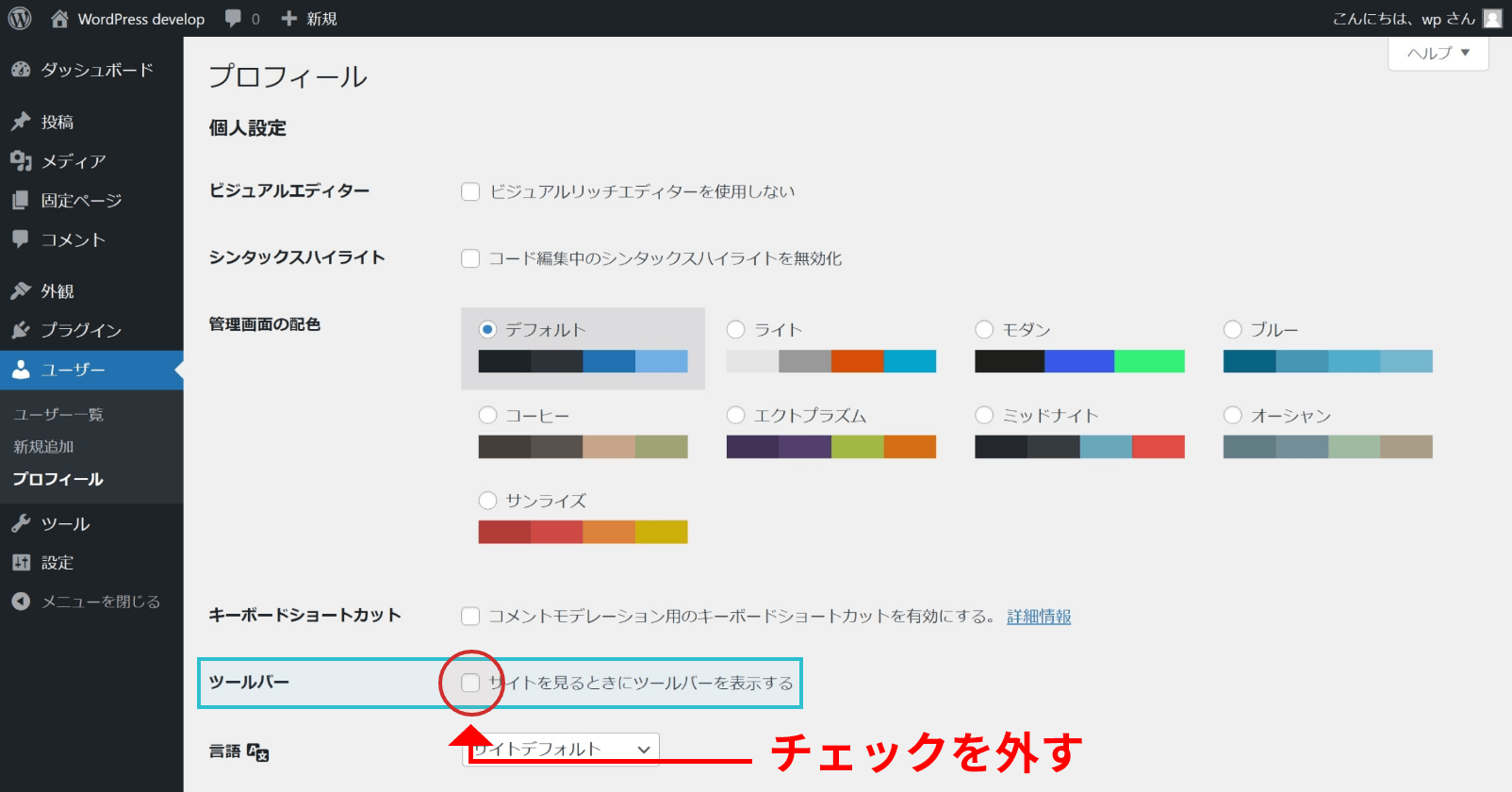Open 固定ページ menu item
Viewport: 1512px width, 792px height.
pos(91,200)
